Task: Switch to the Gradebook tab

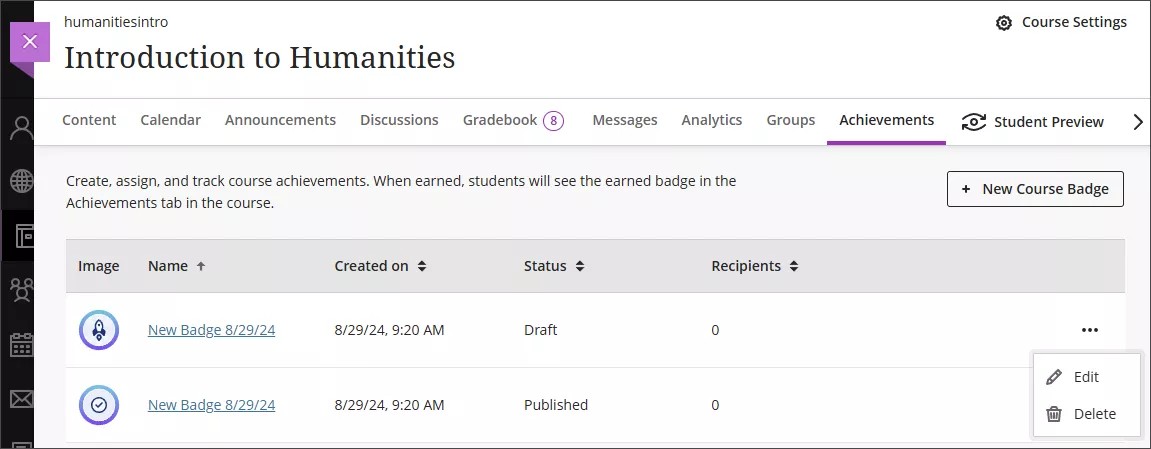Action: coord(512,120)
